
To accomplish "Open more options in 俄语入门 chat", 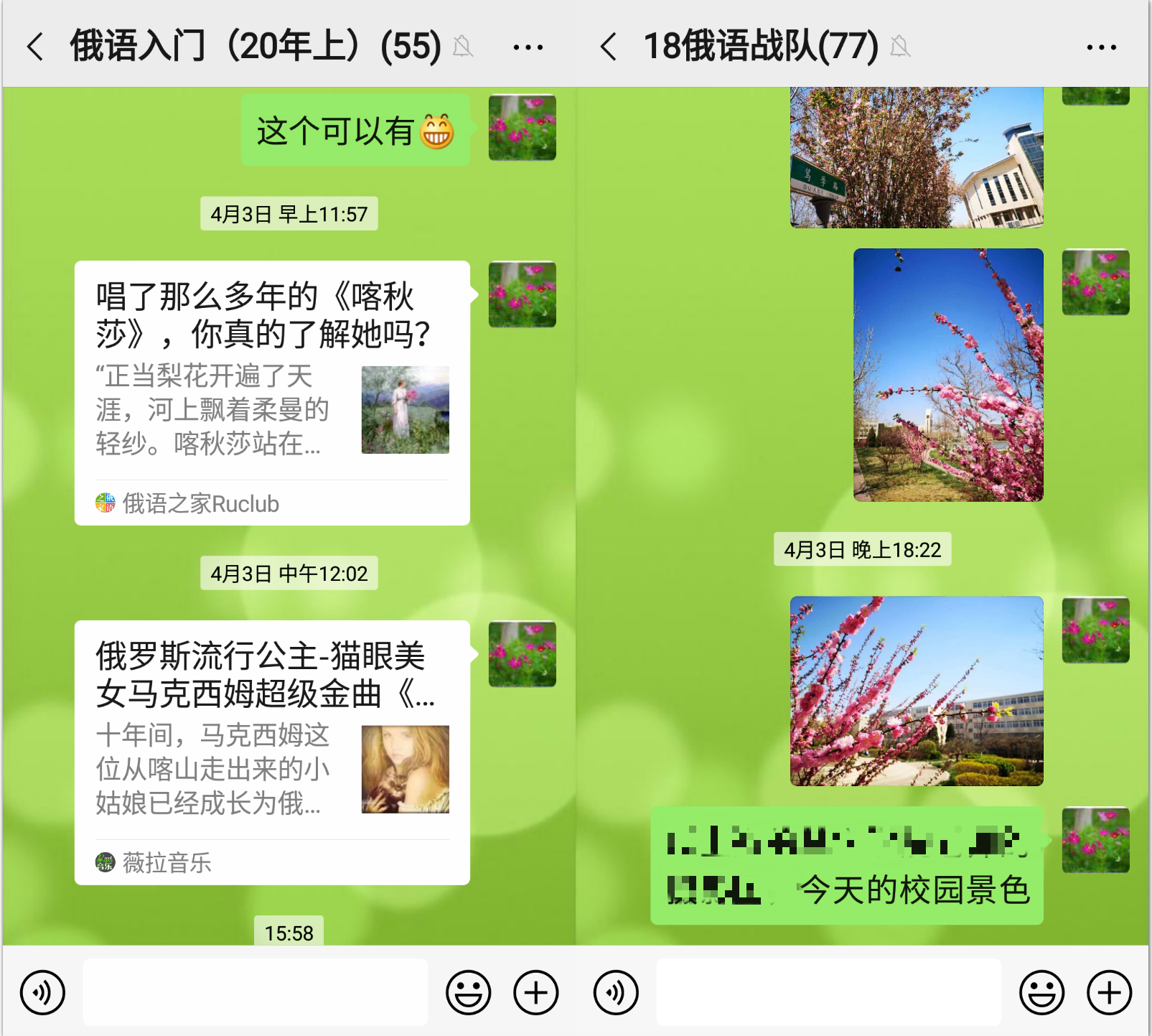I will [528, 48].
